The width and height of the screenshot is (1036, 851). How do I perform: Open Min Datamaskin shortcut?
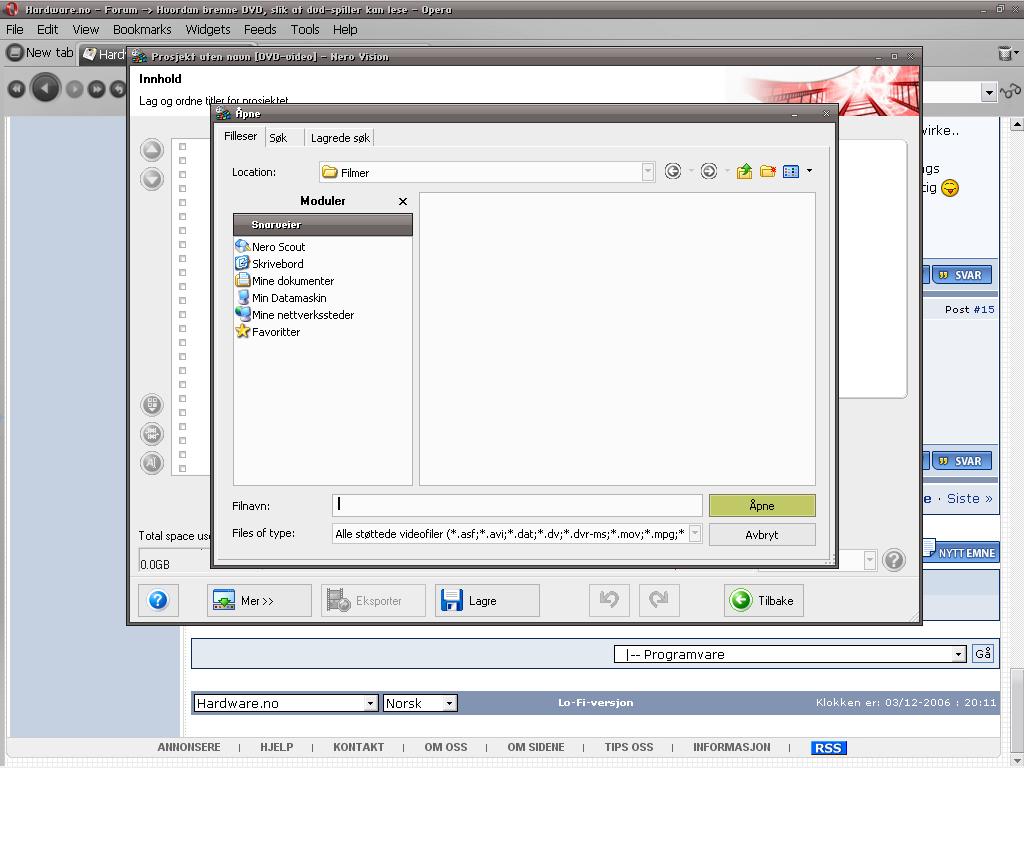[x=281, y=298]
